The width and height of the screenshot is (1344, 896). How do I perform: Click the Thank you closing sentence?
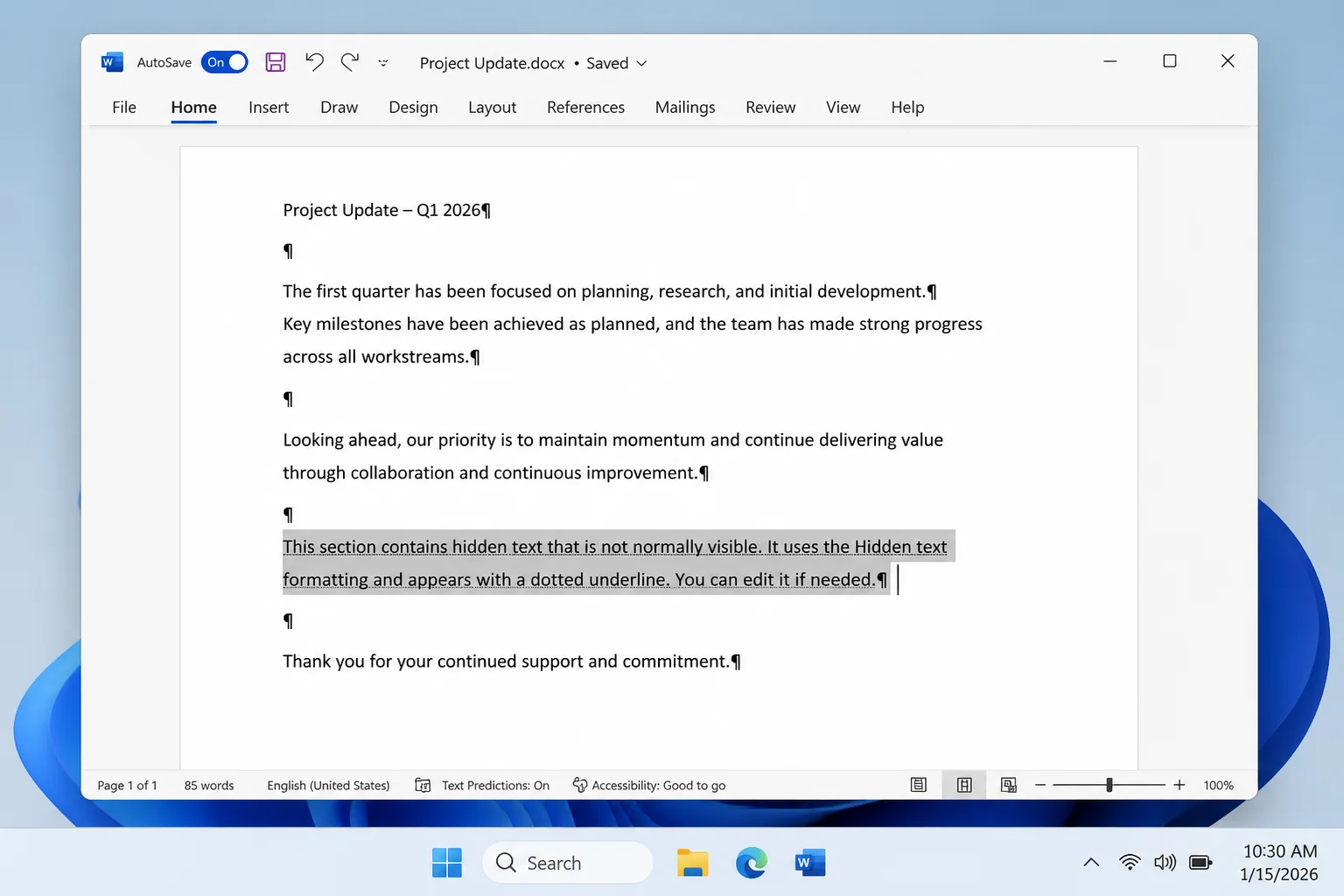click(506, 661)
